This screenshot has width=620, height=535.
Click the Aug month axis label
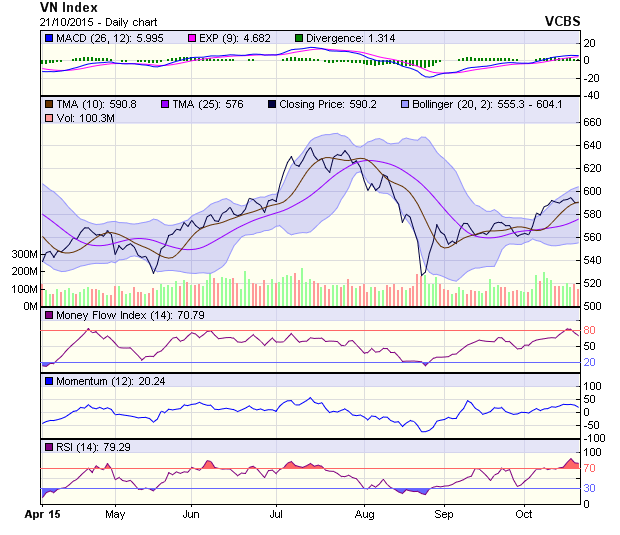[x=365, y=514]
